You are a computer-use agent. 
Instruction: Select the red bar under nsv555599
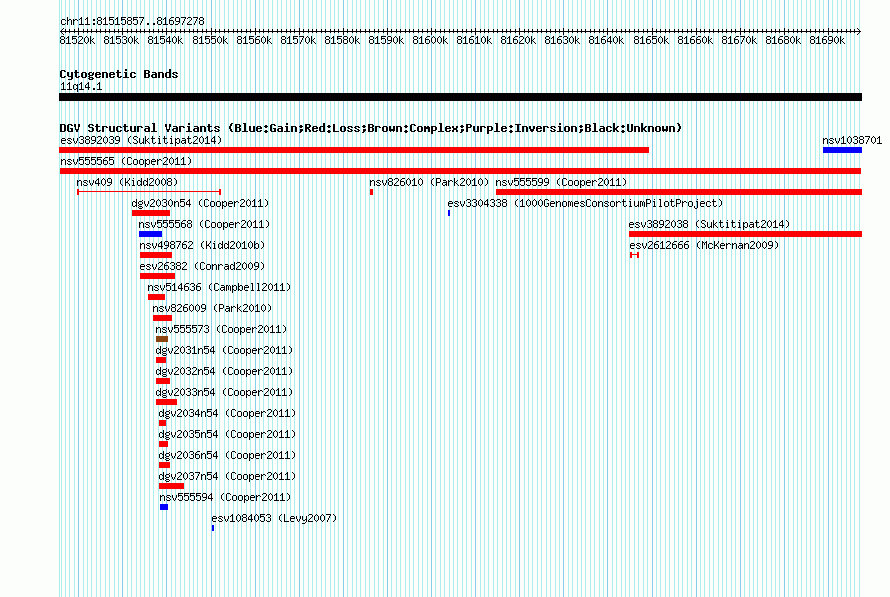coord(679,192)
